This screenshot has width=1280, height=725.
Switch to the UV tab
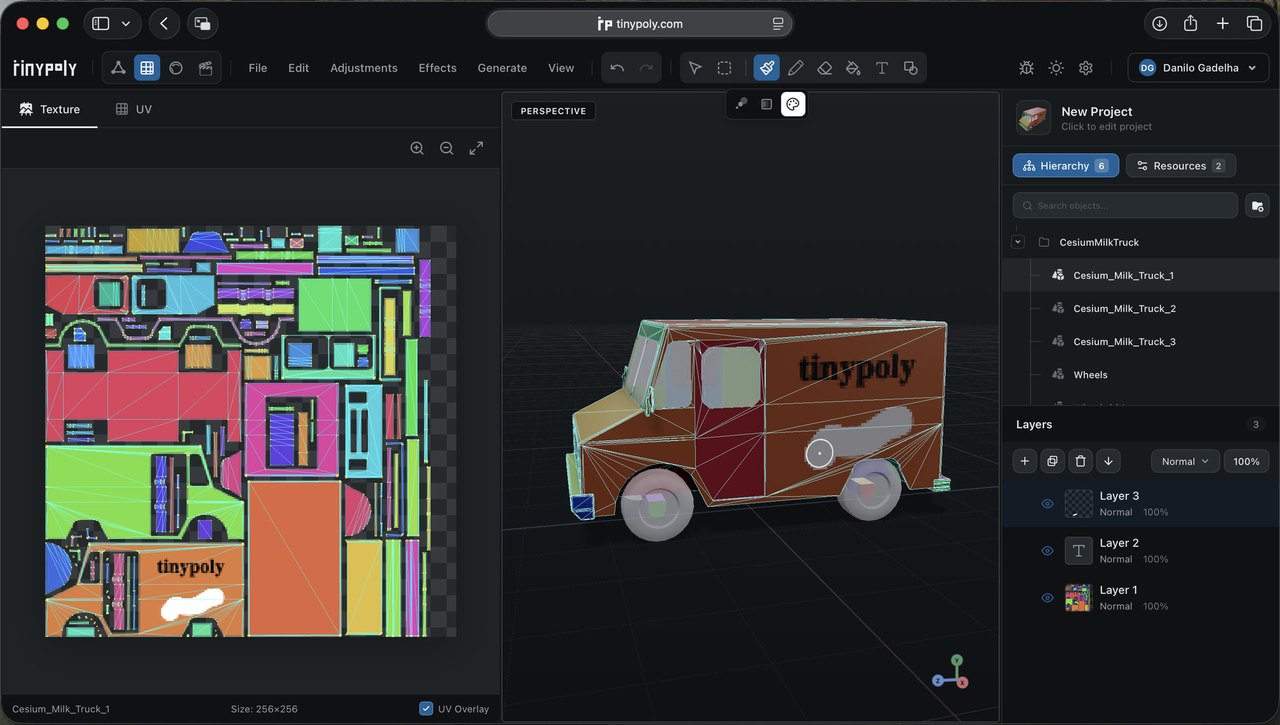click(x=134, y=109)
